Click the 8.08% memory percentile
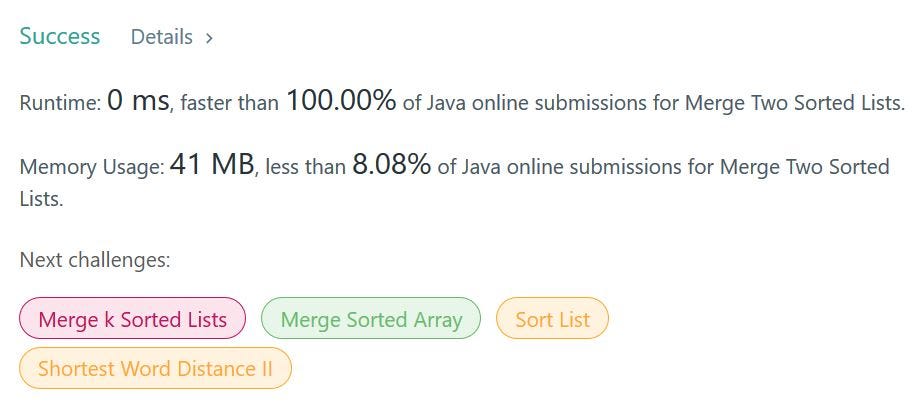This screenshot has height=406, width=915. point(392,165)
